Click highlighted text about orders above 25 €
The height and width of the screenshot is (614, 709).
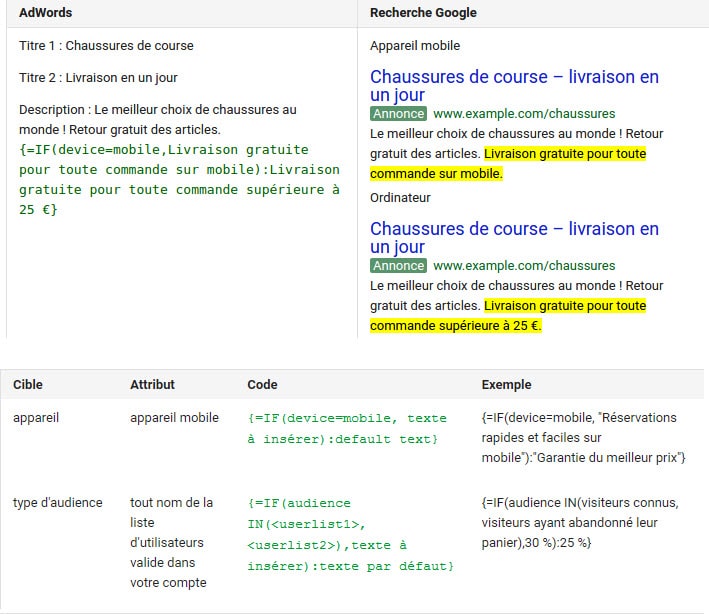click(x=508, y=316)
